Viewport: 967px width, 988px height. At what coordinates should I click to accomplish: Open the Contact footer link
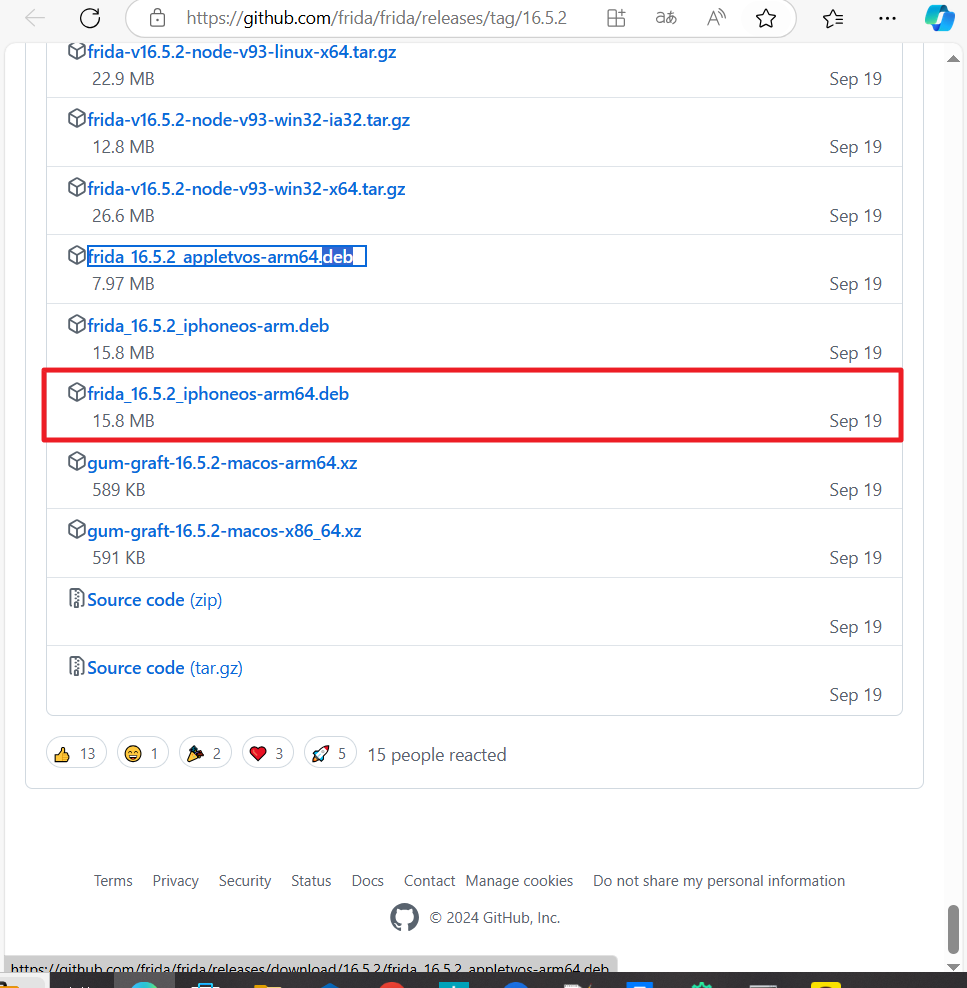click(x=430, y=881)
